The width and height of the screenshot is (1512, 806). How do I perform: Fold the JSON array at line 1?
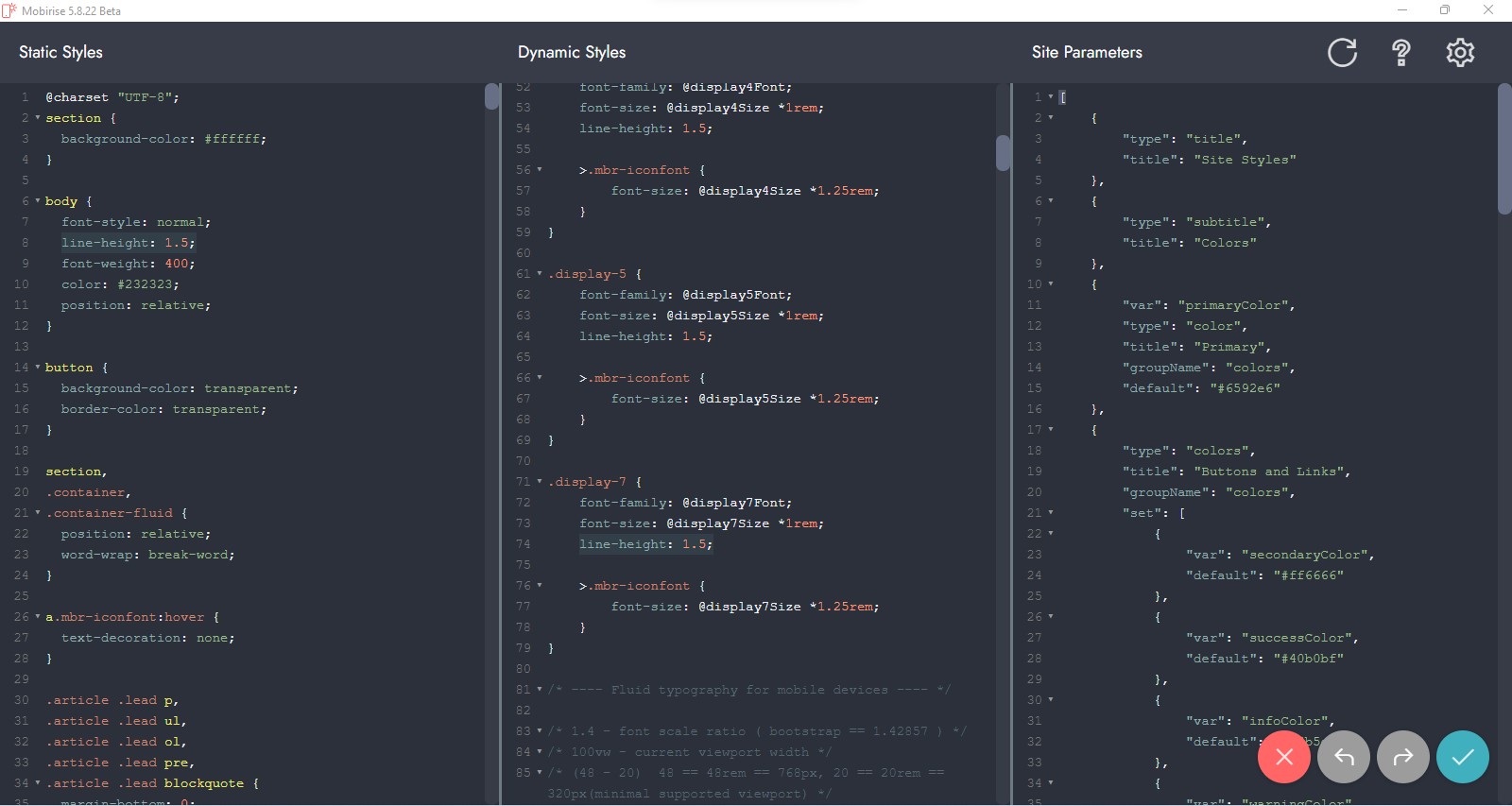tap(1050, 97)
